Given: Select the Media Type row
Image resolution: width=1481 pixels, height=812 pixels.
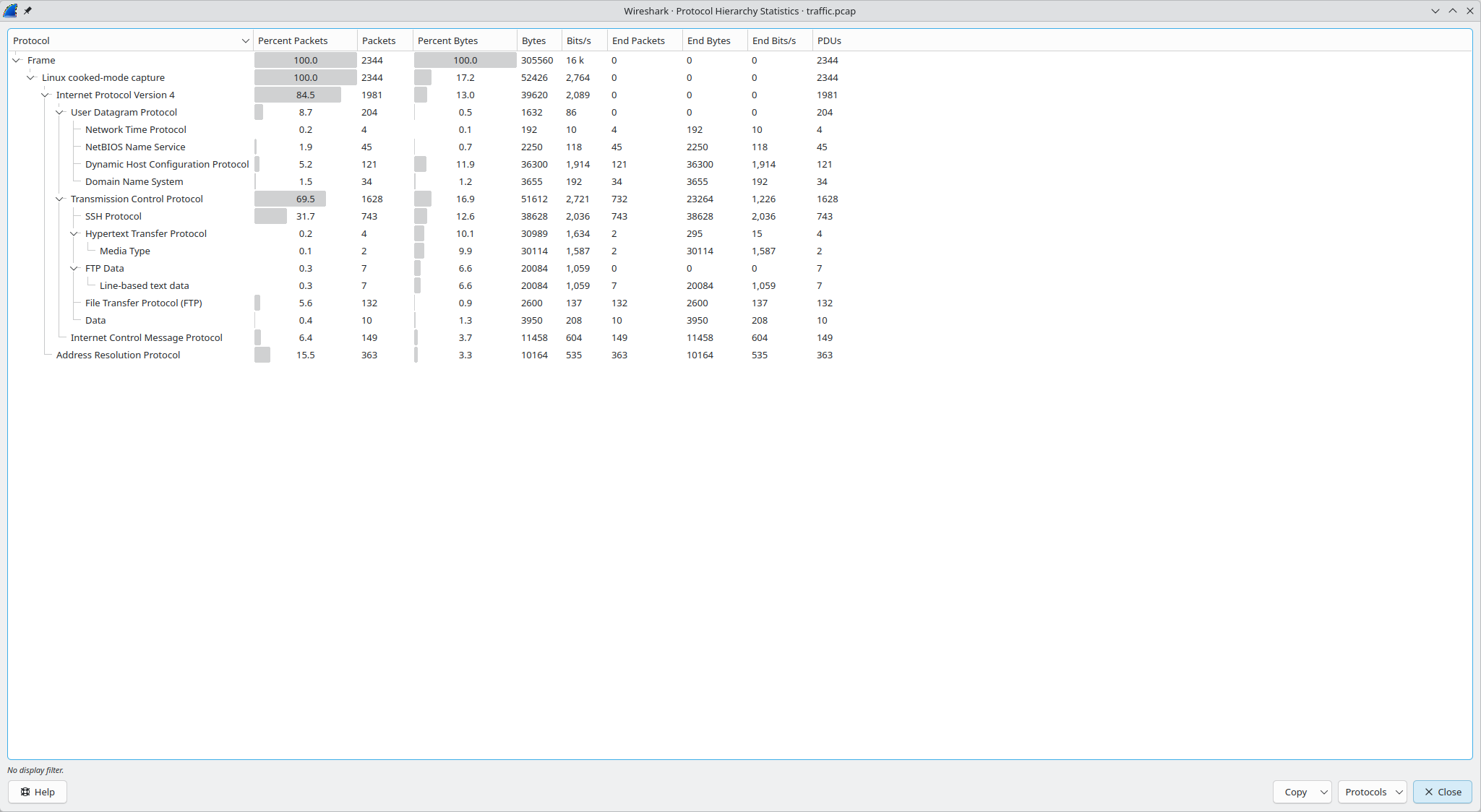Looking at the screenshot, I should tap(740, 251).
